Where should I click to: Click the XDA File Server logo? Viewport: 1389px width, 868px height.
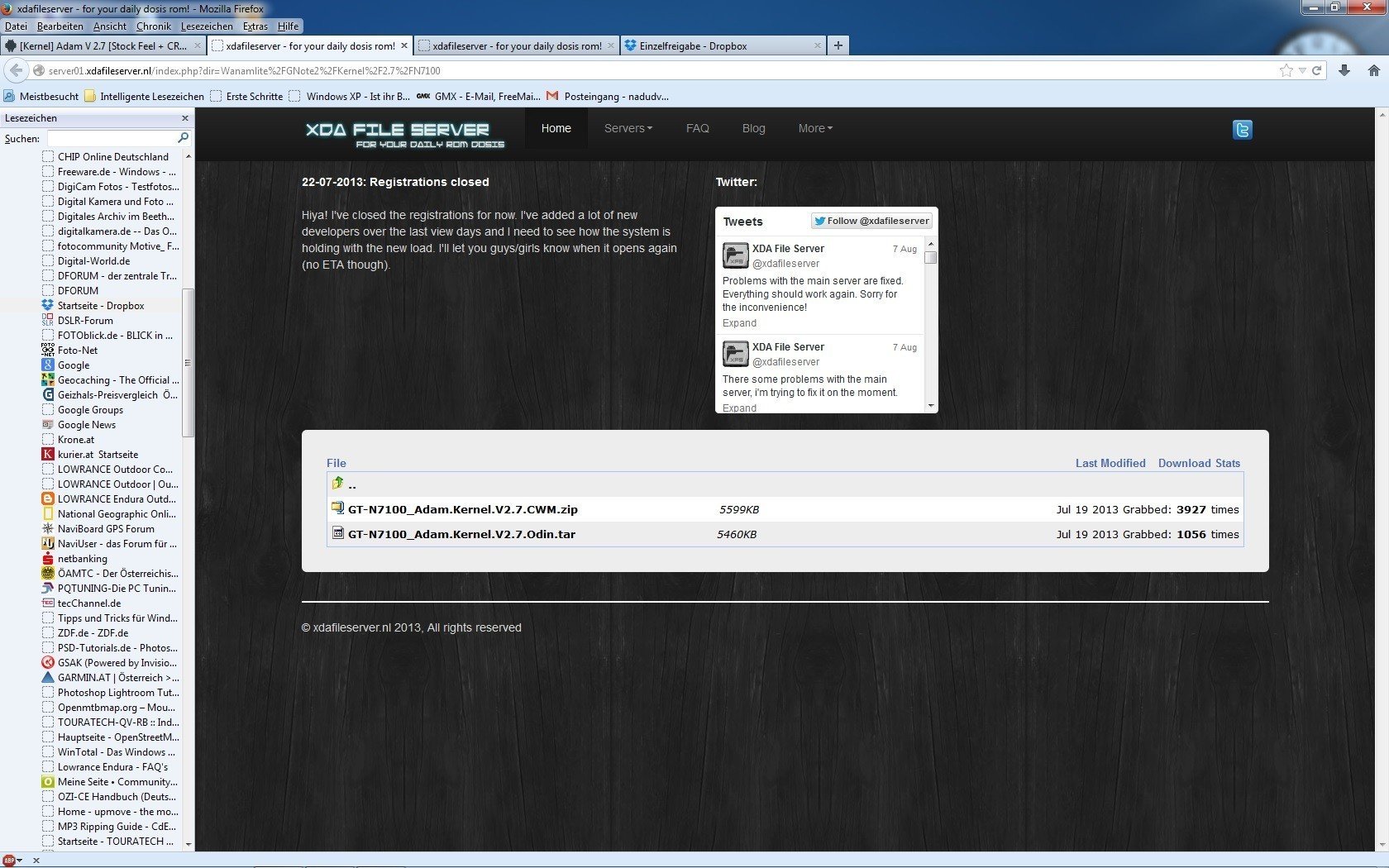tap(403, 134)
